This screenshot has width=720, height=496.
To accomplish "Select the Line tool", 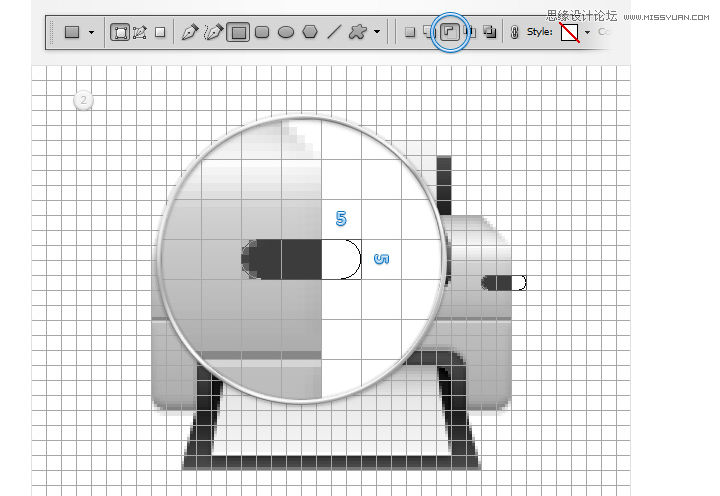I will pyautogui.click(x=334, y=32).
